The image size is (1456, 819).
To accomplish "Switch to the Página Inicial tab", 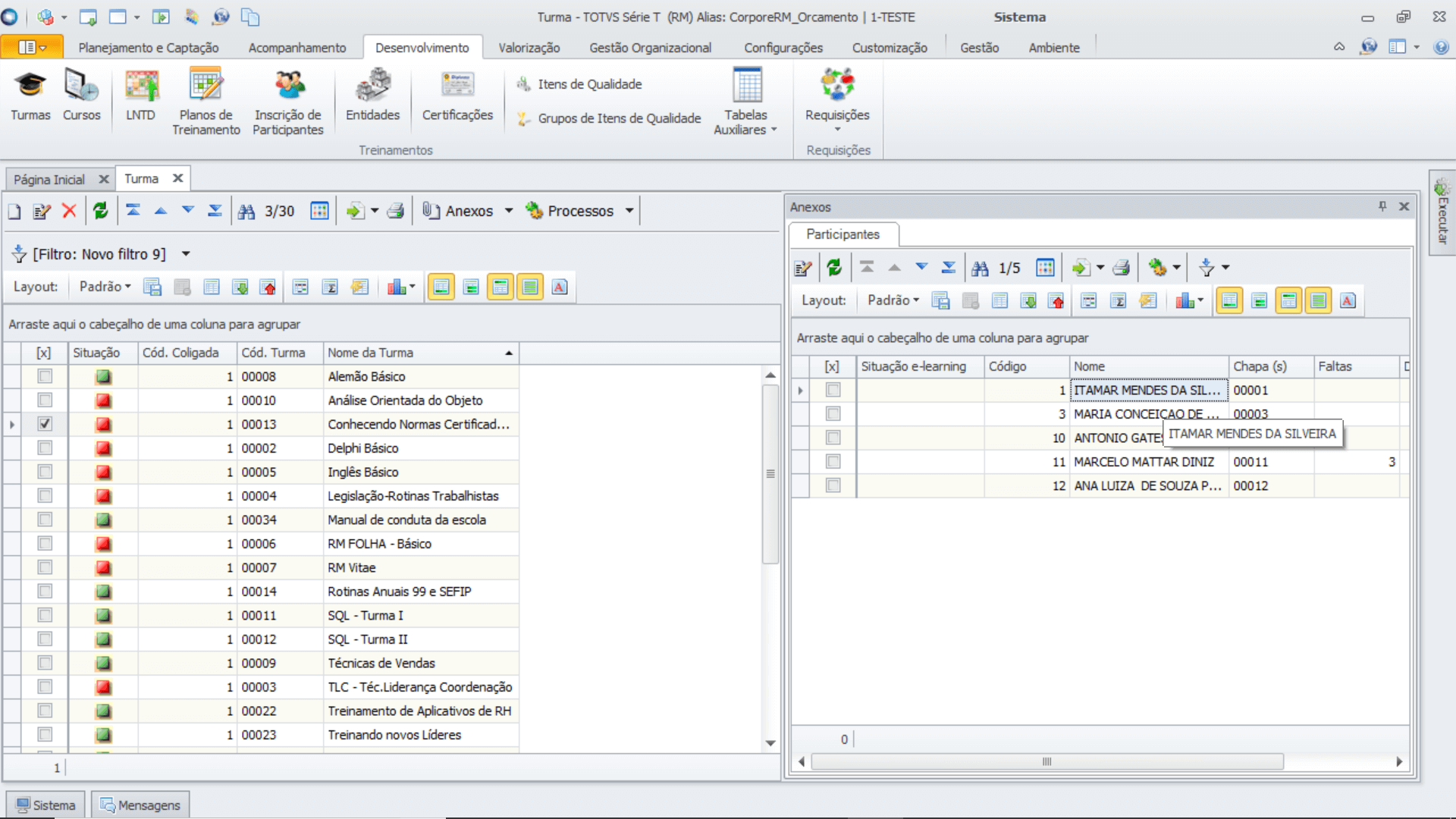I will coord(49,180).
